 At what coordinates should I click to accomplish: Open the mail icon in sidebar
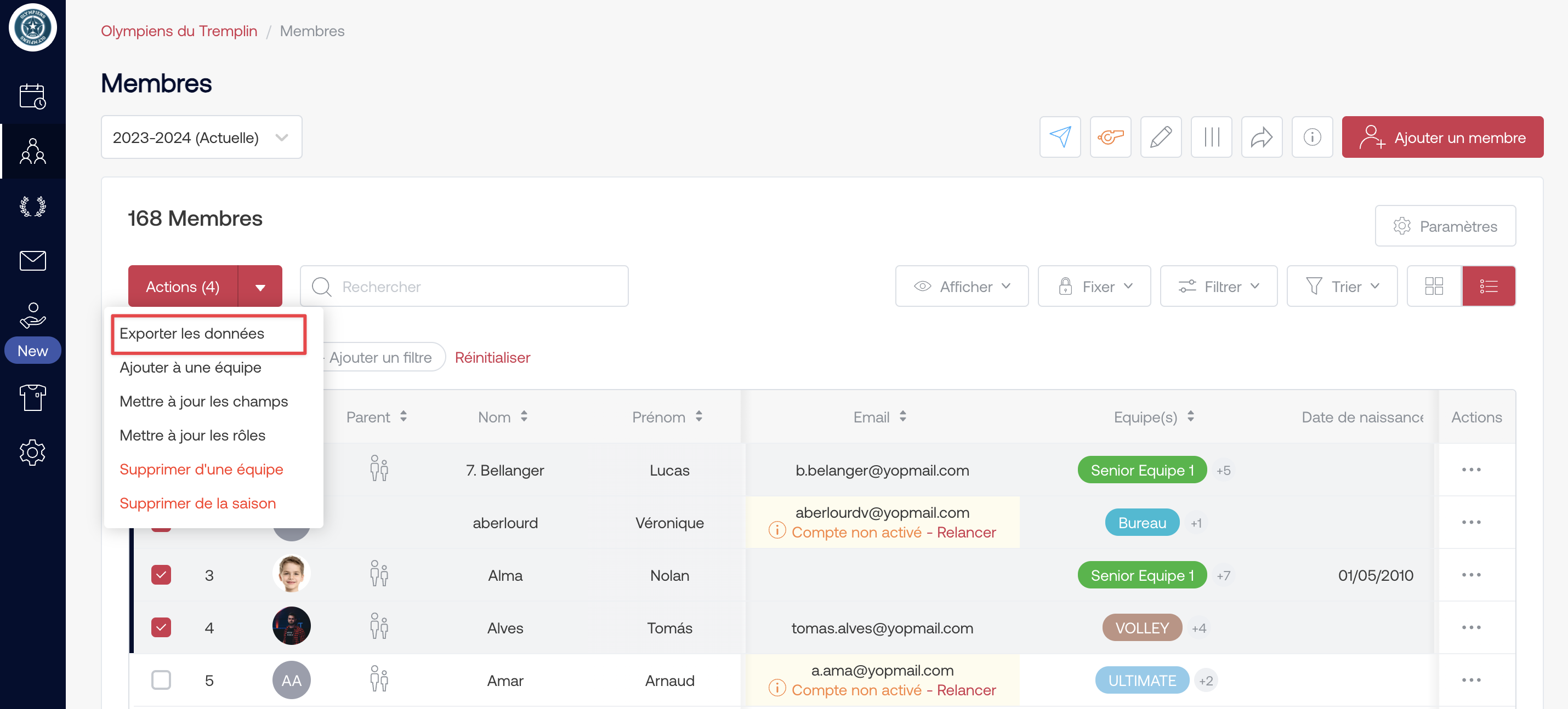click(32, 261)
